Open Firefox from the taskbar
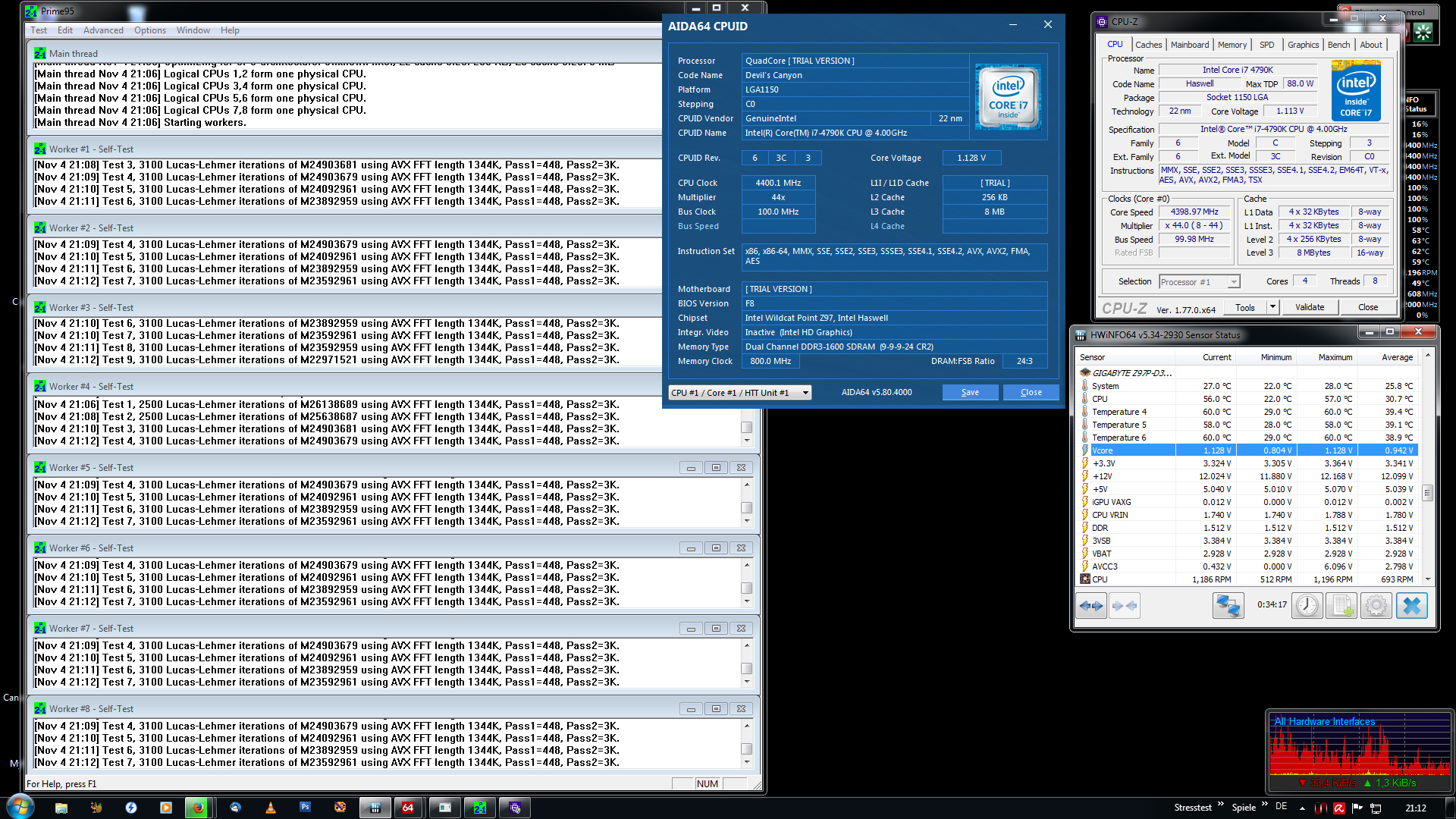This screenshot has height=819, width=1456. coord(199,808)
